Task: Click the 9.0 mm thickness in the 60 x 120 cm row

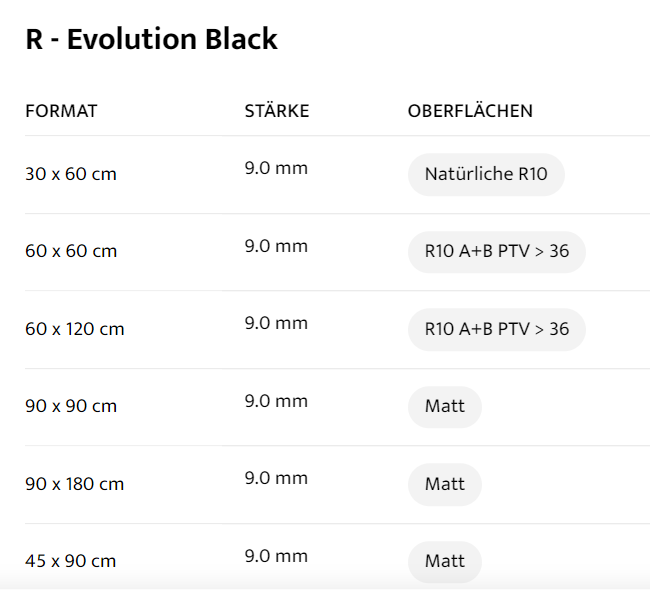Action: pos(276,323)
